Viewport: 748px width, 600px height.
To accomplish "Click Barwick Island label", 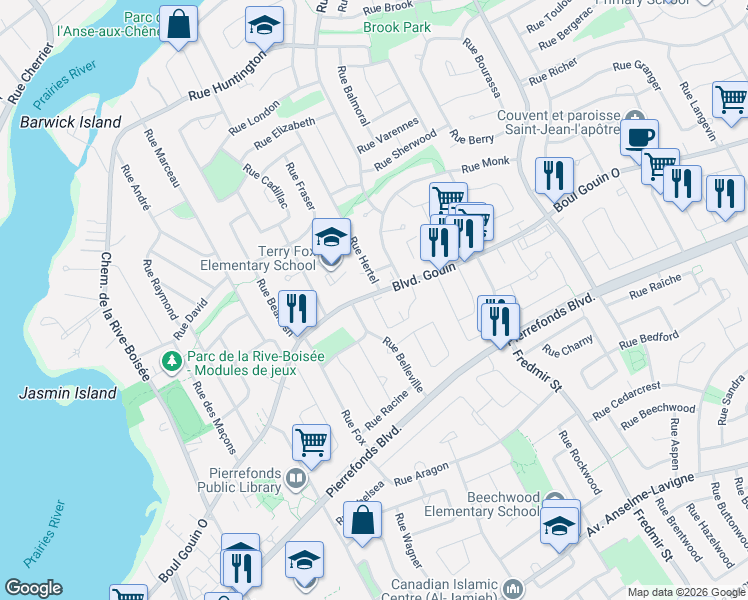I will (x=71, y=122).
